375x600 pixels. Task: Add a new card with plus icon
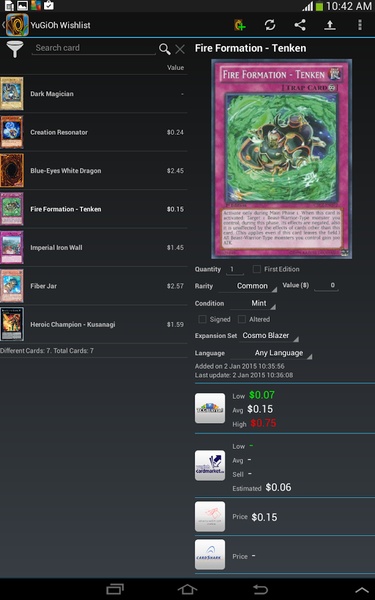[240, 25]
